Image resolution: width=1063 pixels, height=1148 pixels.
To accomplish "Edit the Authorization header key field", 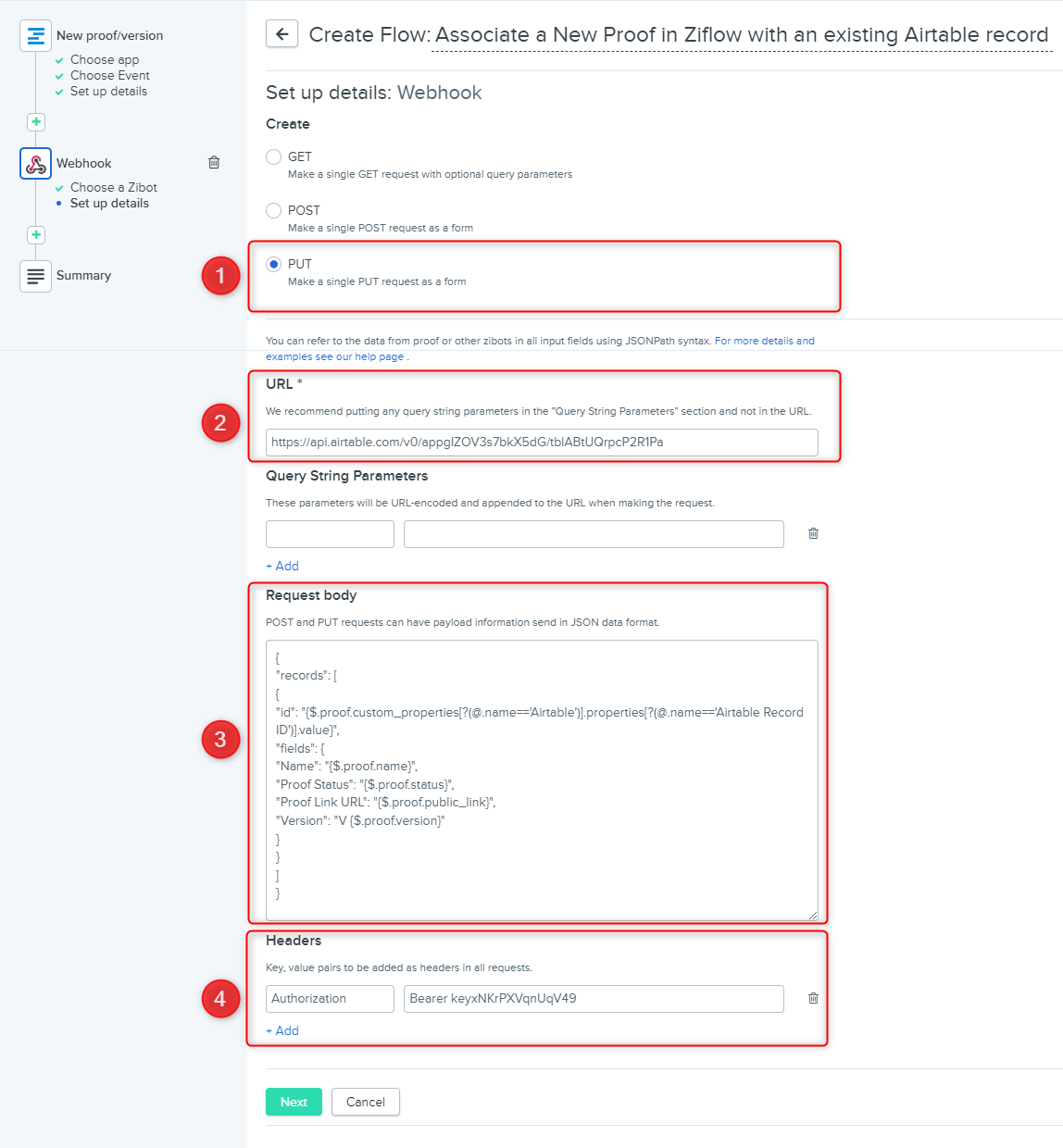I will (330, 999).
